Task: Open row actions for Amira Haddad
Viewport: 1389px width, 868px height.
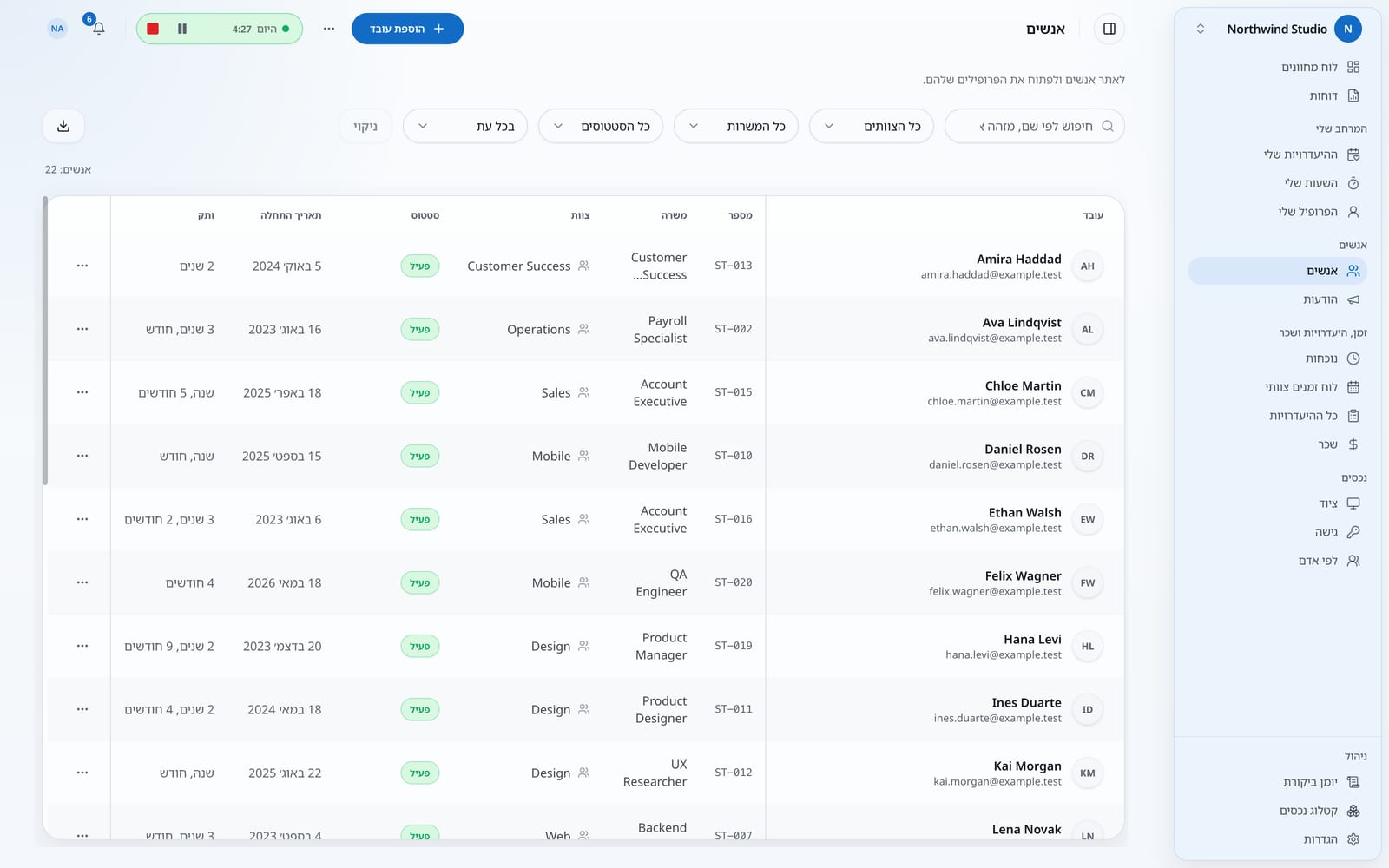Action: [82, 266]
